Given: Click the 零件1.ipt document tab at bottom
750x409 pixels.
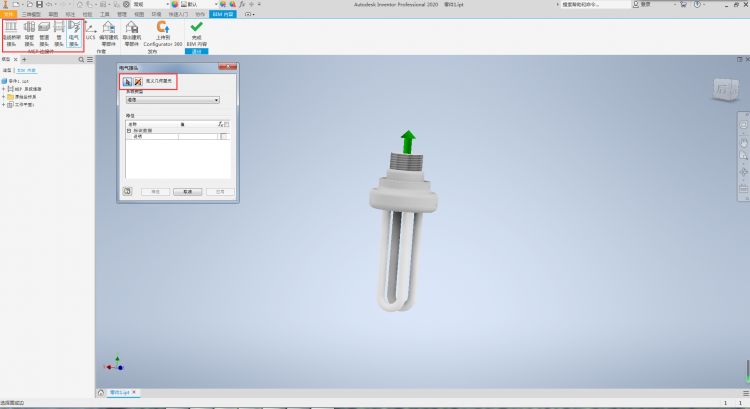Looking at the screenshot, I should pos(119,393).
